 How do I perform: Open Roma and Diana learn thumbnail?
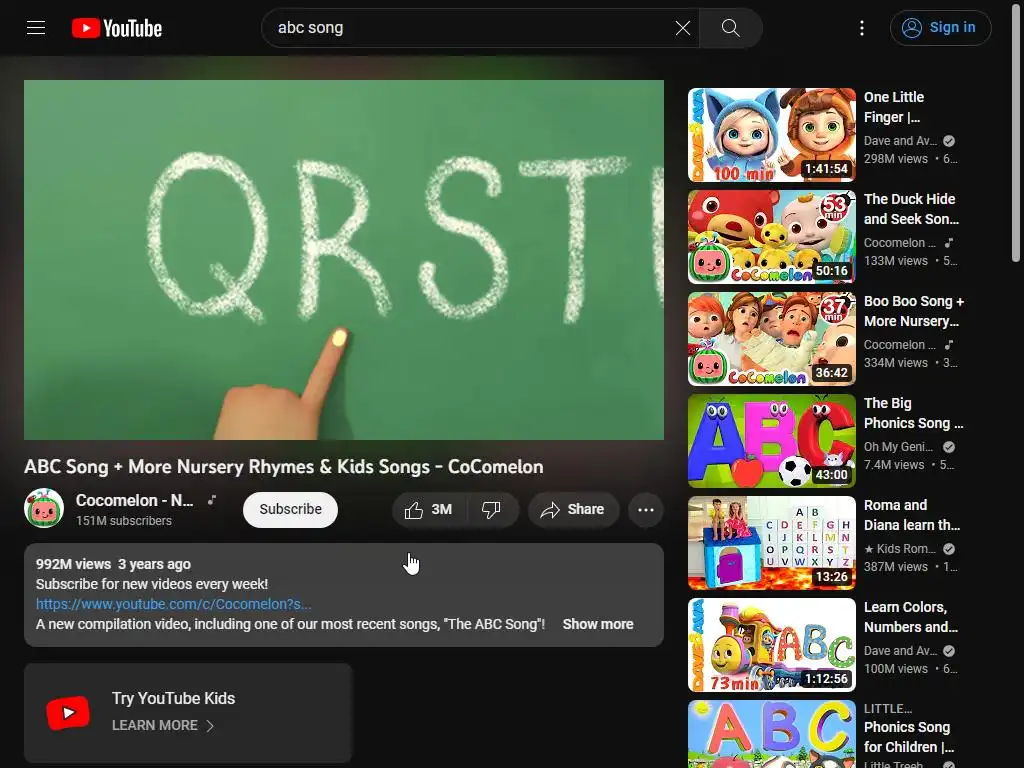tap(771, 543)
